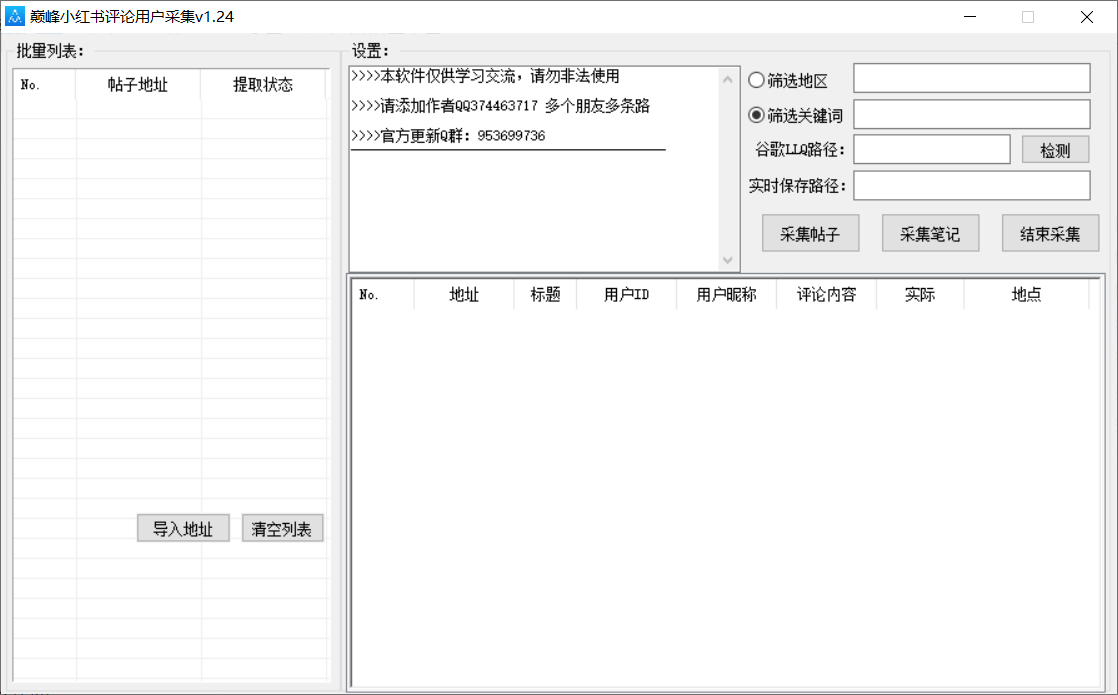Select the 筛选关键词 radio button

tap(757, 115)
